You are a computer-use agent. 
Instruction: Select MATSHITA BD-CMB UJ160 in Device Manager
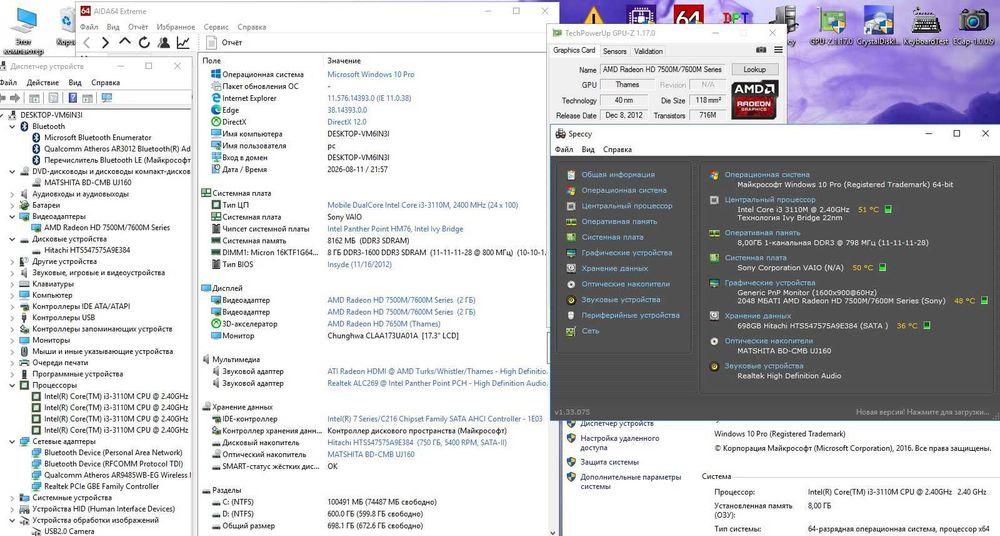[87, 182]
